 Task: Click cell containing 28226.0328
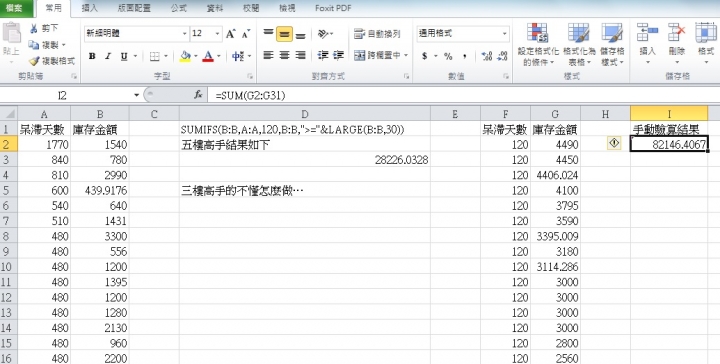[304, 160]
